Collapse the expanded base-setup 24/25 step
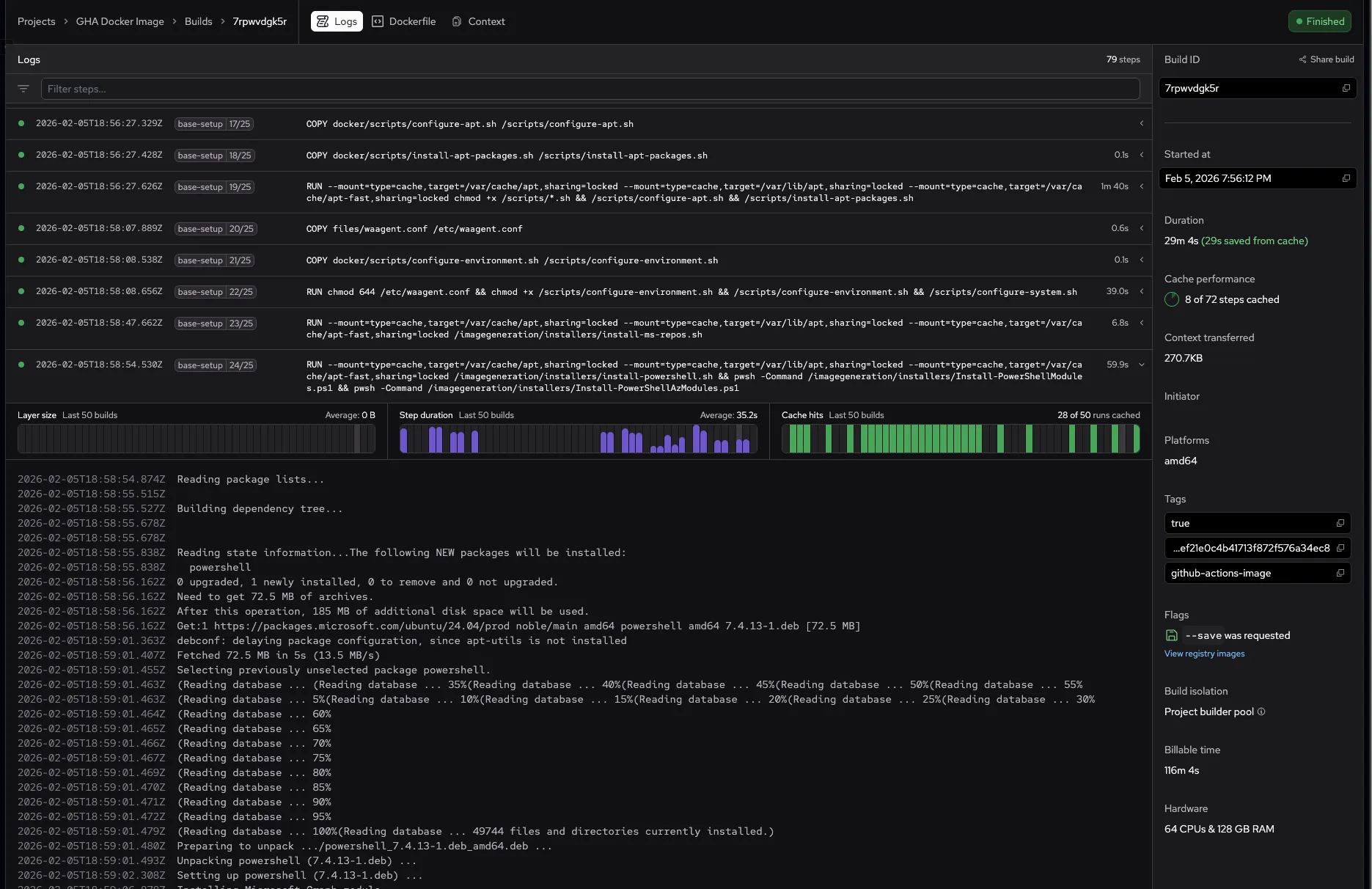 (x=1141, y=365)
